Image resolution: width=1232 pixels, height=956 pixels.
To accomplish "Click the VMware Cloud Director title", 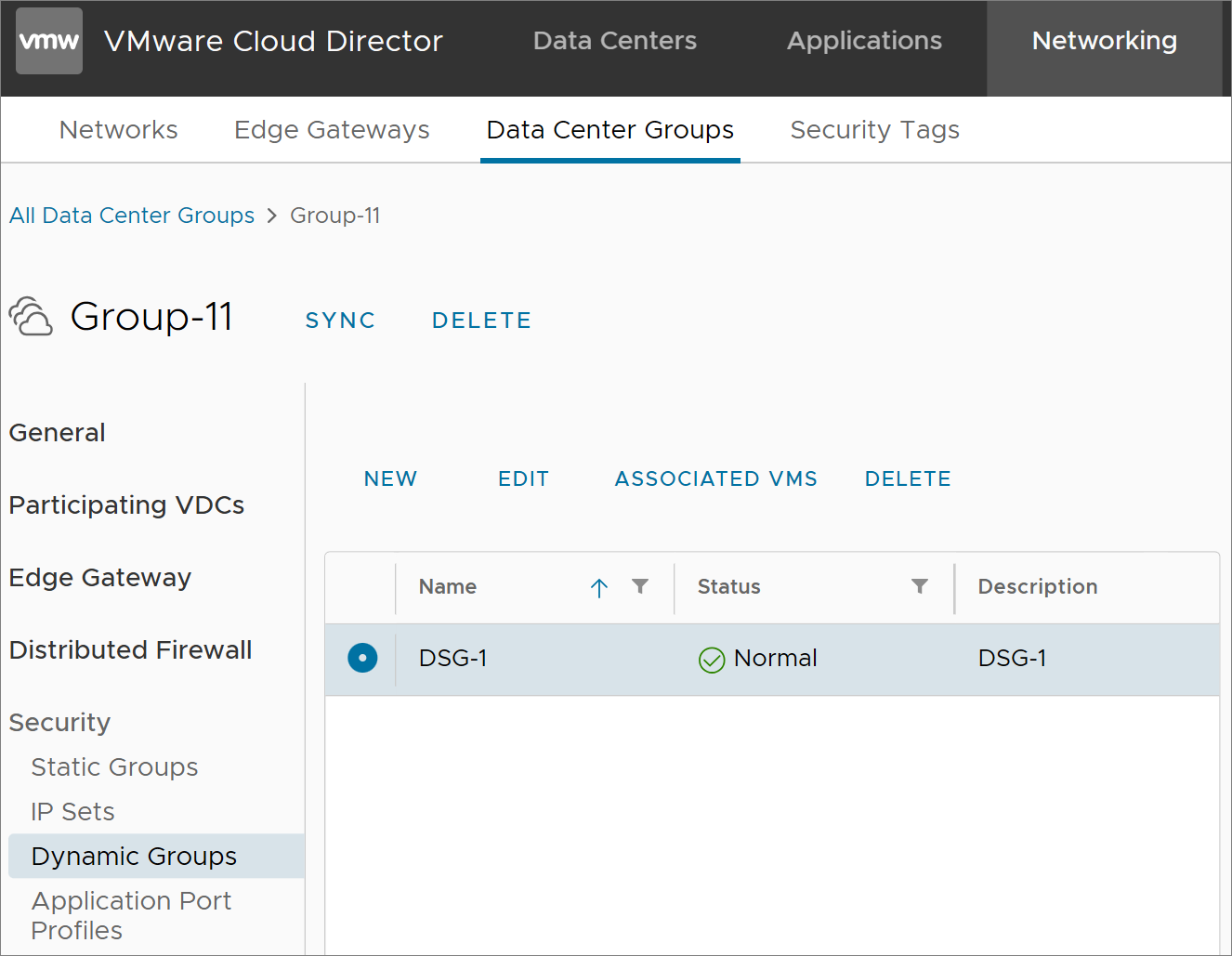I will [273, 41].
